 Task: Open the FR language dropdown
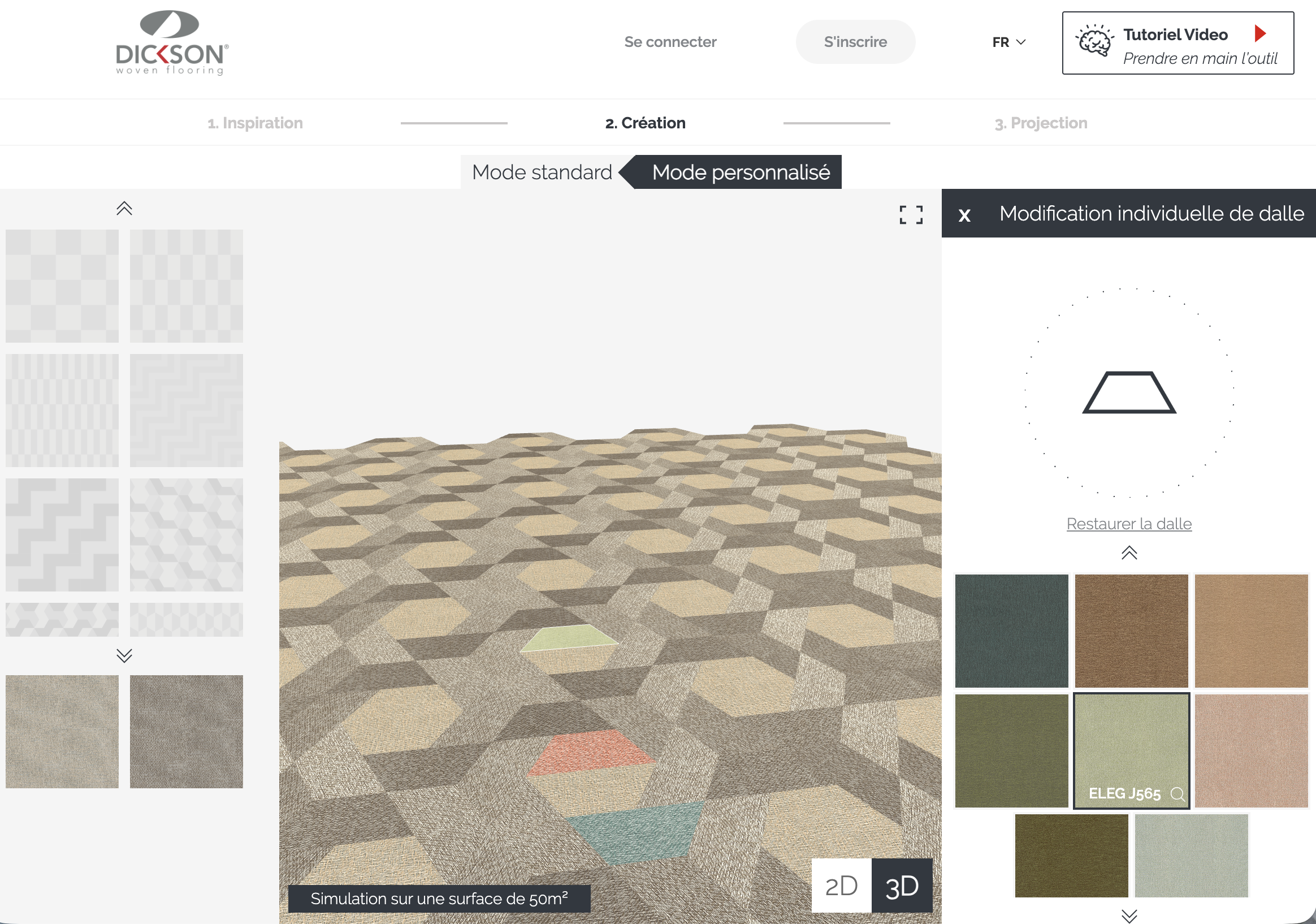tap(1008, 42)
